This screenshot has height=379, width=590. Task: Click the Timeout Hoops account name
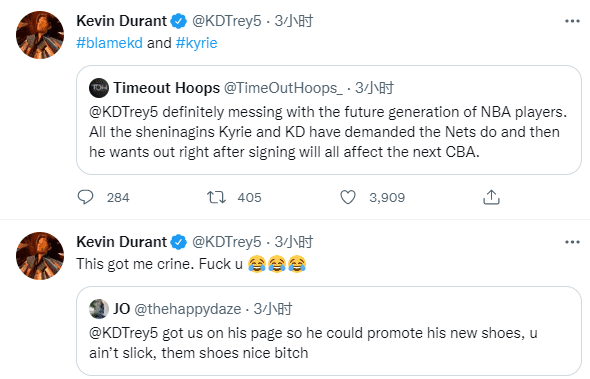167,88
